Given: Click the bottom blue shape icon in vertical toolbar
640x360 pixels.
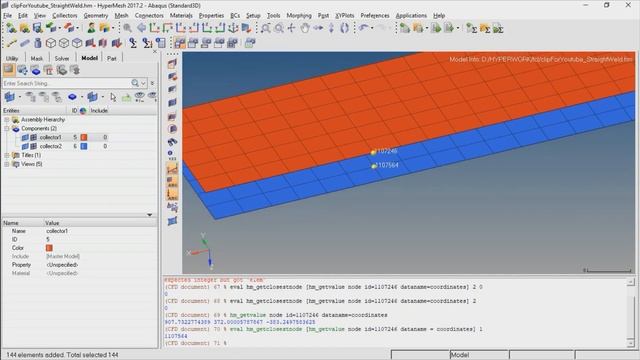Looking at the screenshot, I should (x=172, y=221).
